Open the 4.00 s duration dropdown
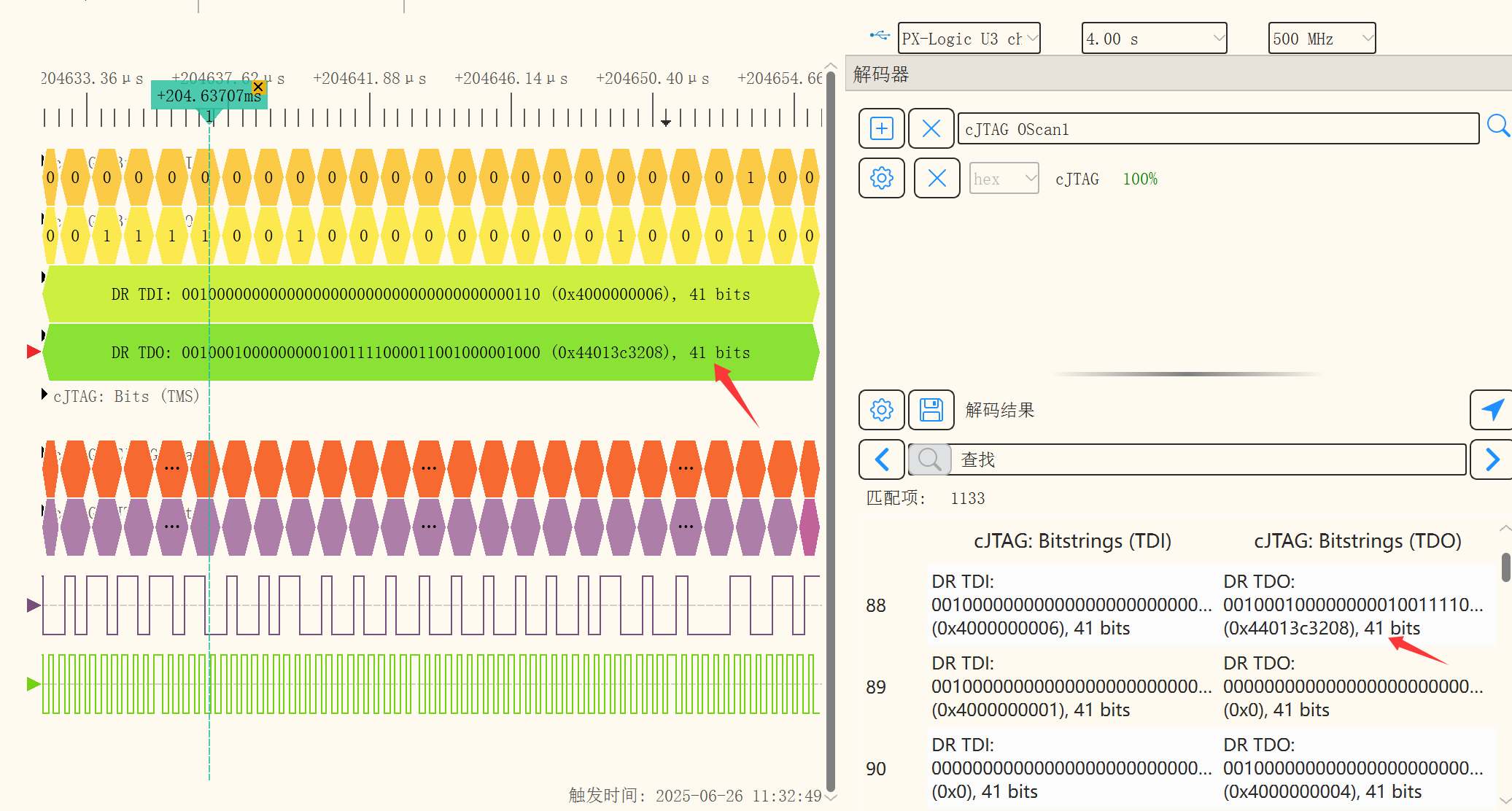The width and height of the screenshot is (1512, 811). [x=1154, y=38]
